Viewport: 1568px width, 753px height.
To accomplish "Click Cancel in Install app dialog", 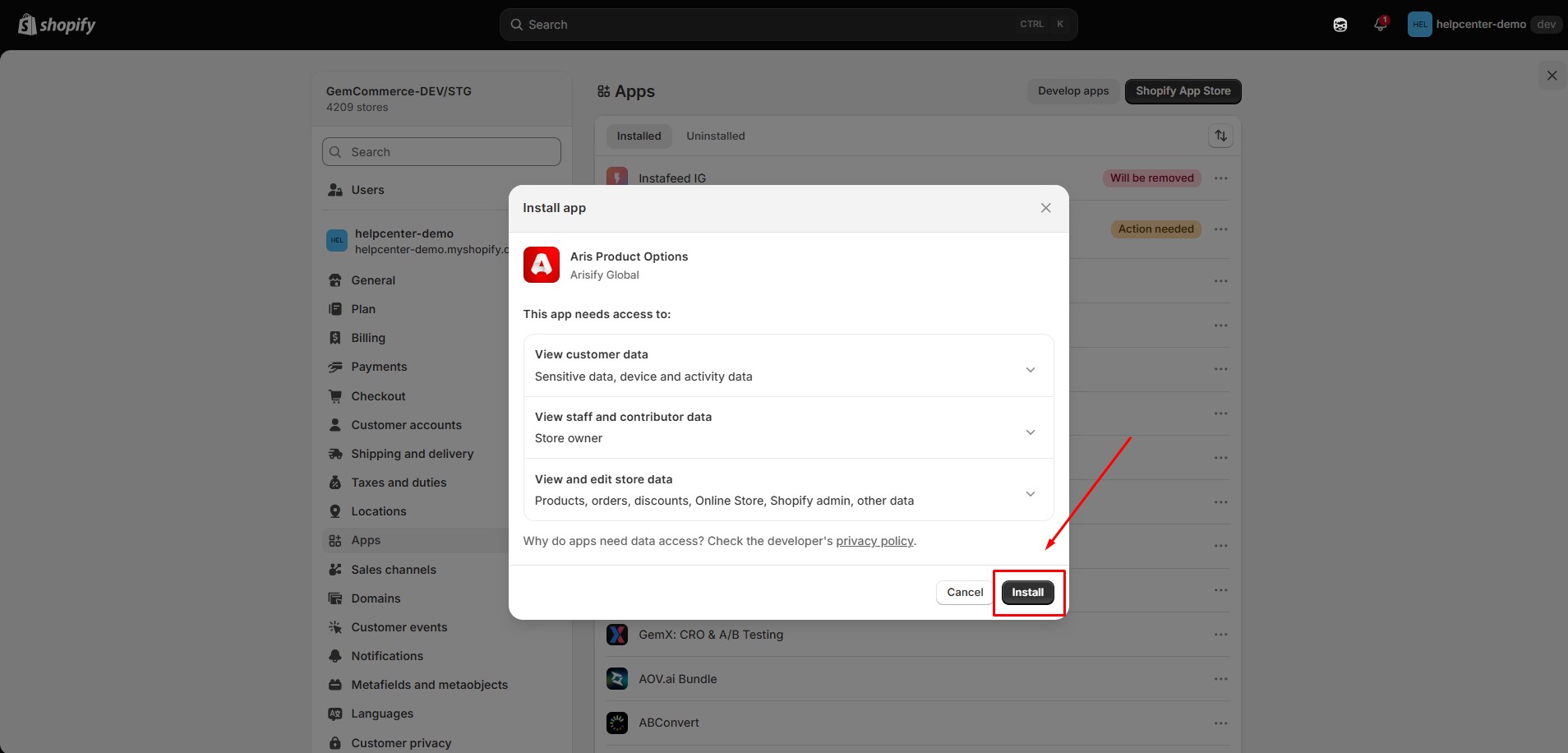I will (x=965, y=592).
